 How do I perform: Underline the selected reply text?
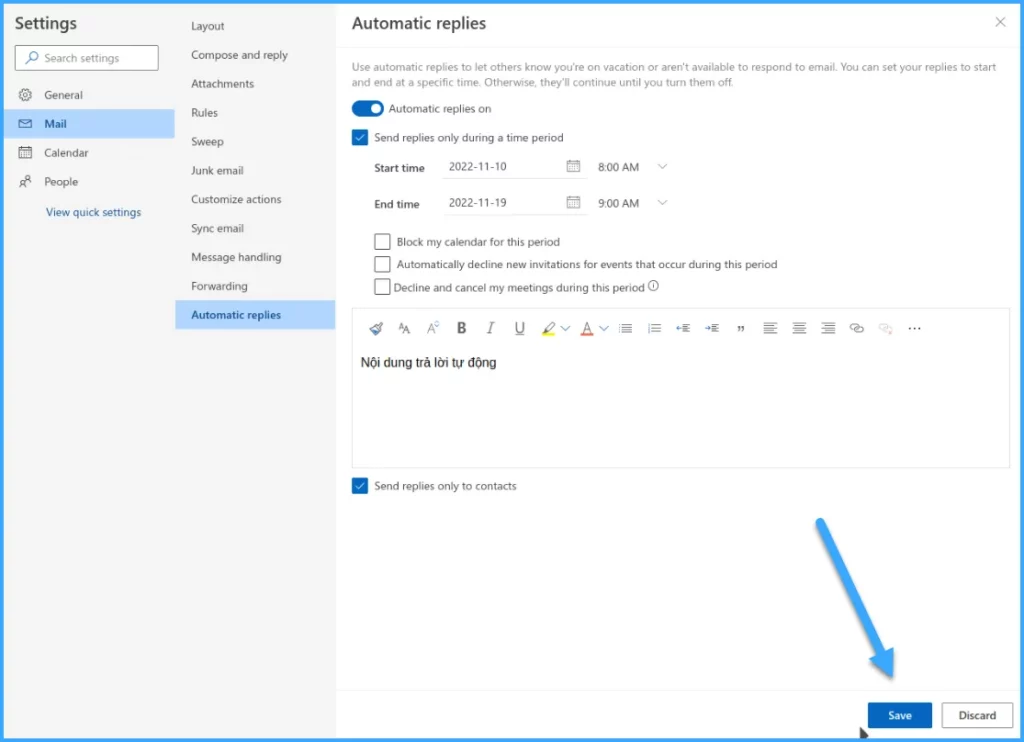519,328
